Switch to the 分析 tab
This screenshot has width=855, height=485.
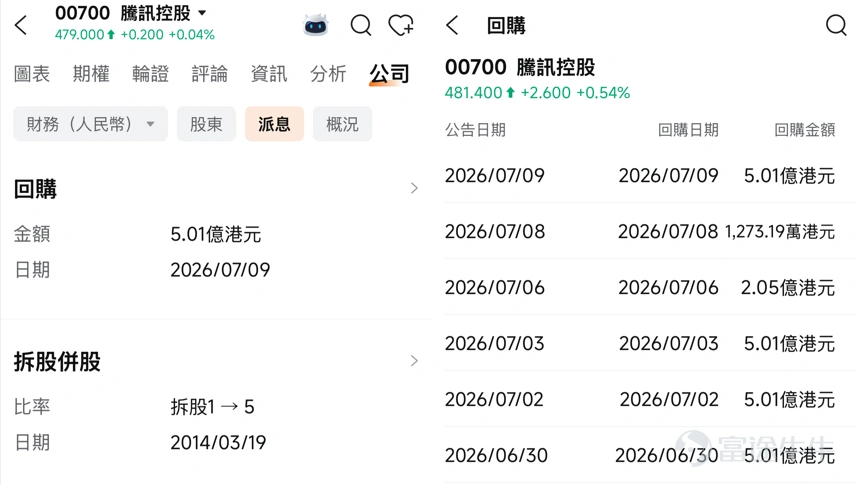[328, 74]
